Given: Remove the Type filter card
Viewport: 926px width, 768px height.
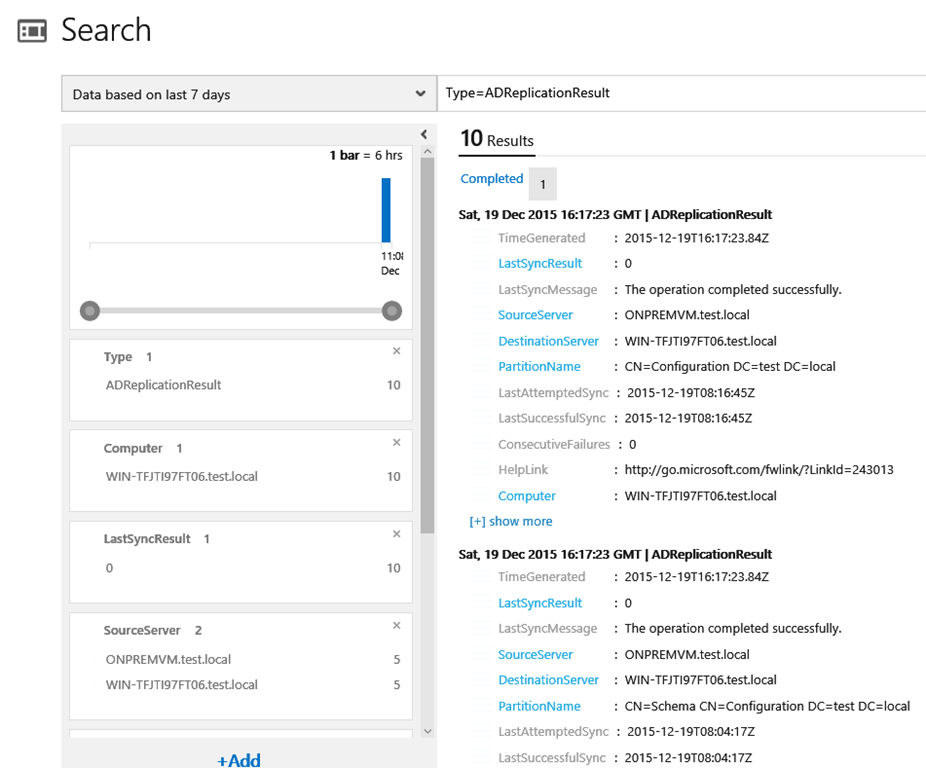Looking at the screenshot, I should click(x=396, y=351).
